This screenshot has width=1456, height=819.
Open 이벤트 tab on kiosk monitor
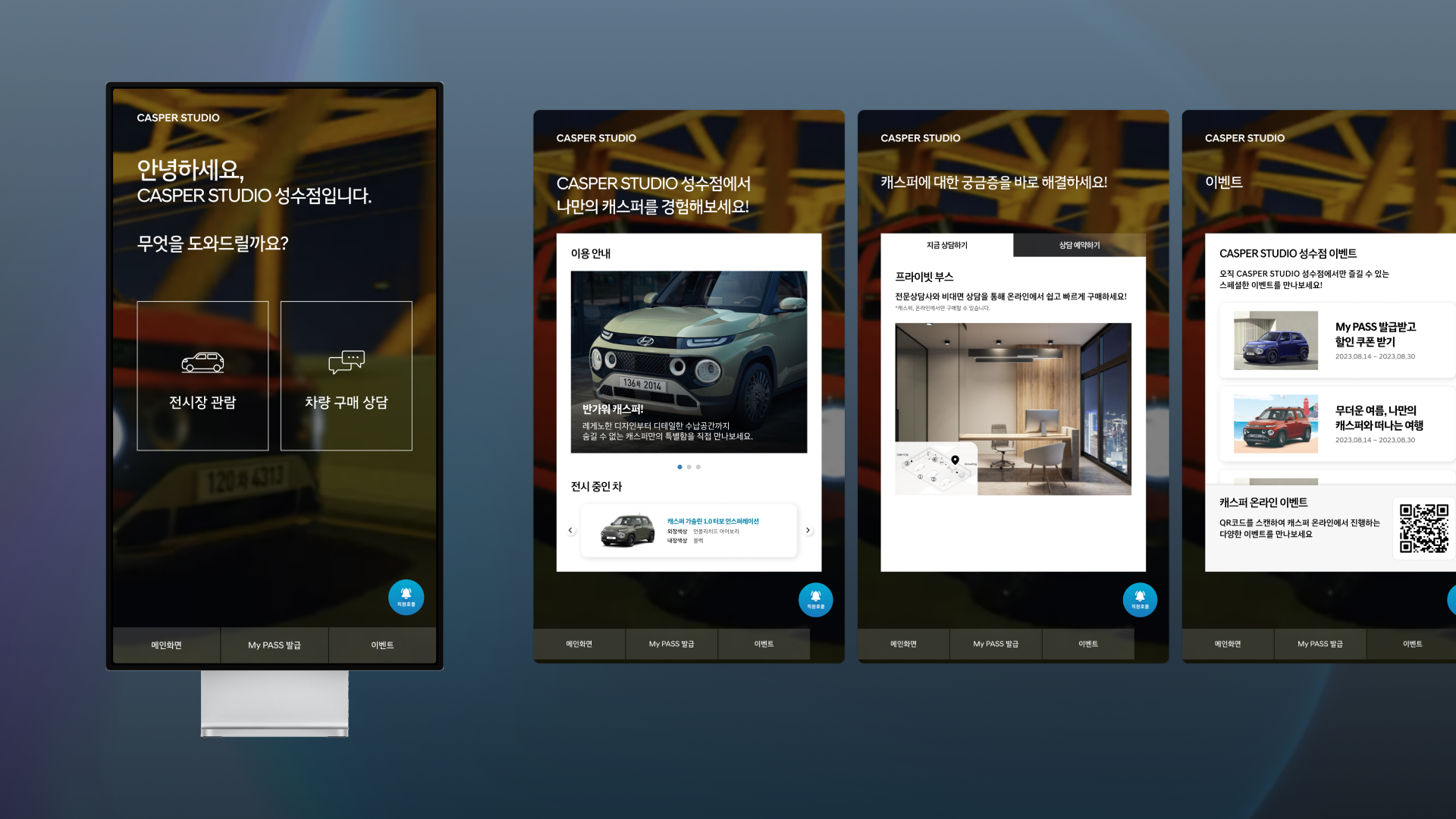tap(382, 645)
